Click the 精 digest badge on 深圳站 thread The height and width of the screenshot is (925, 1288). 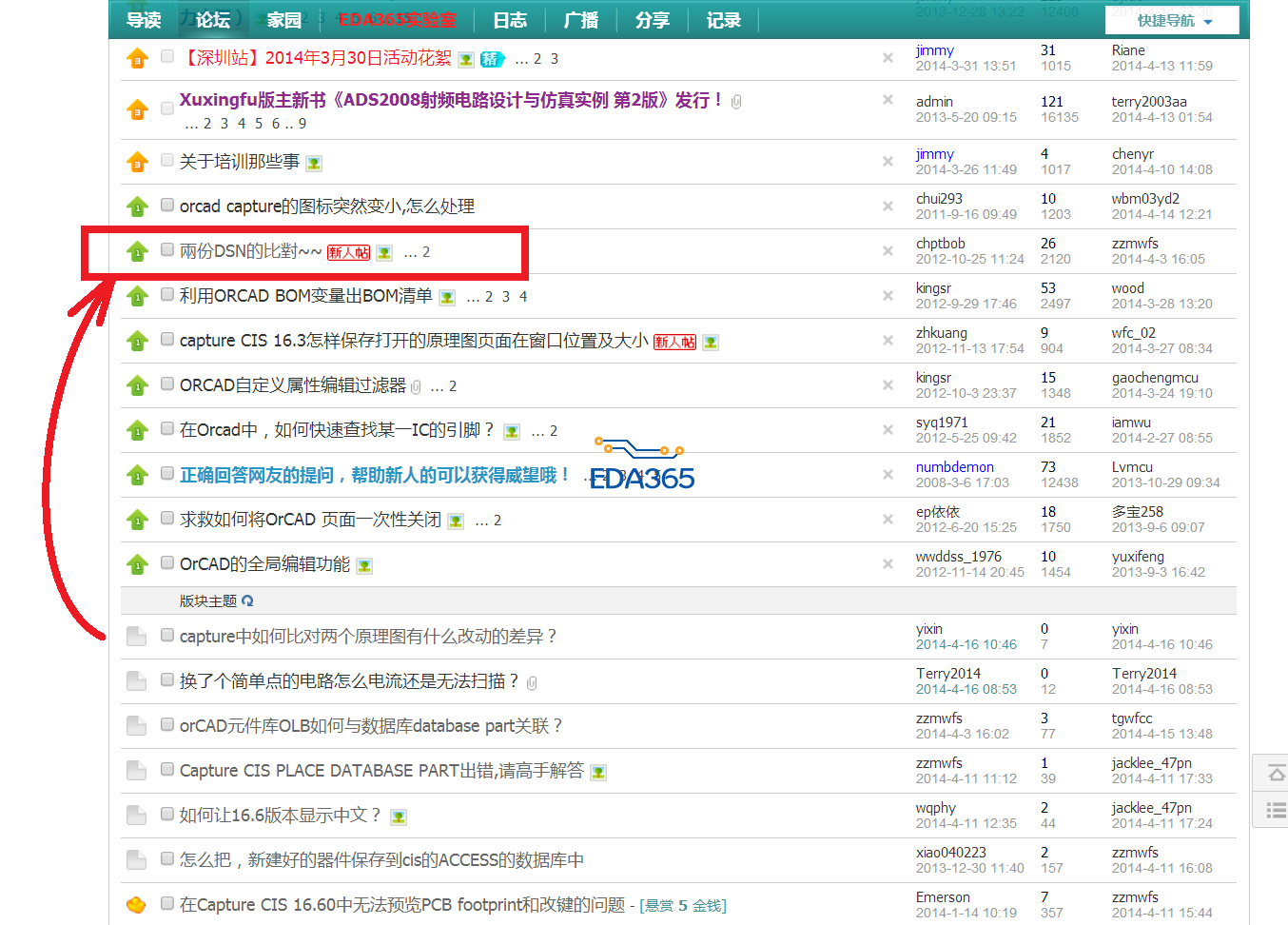(x=491, y=59)
